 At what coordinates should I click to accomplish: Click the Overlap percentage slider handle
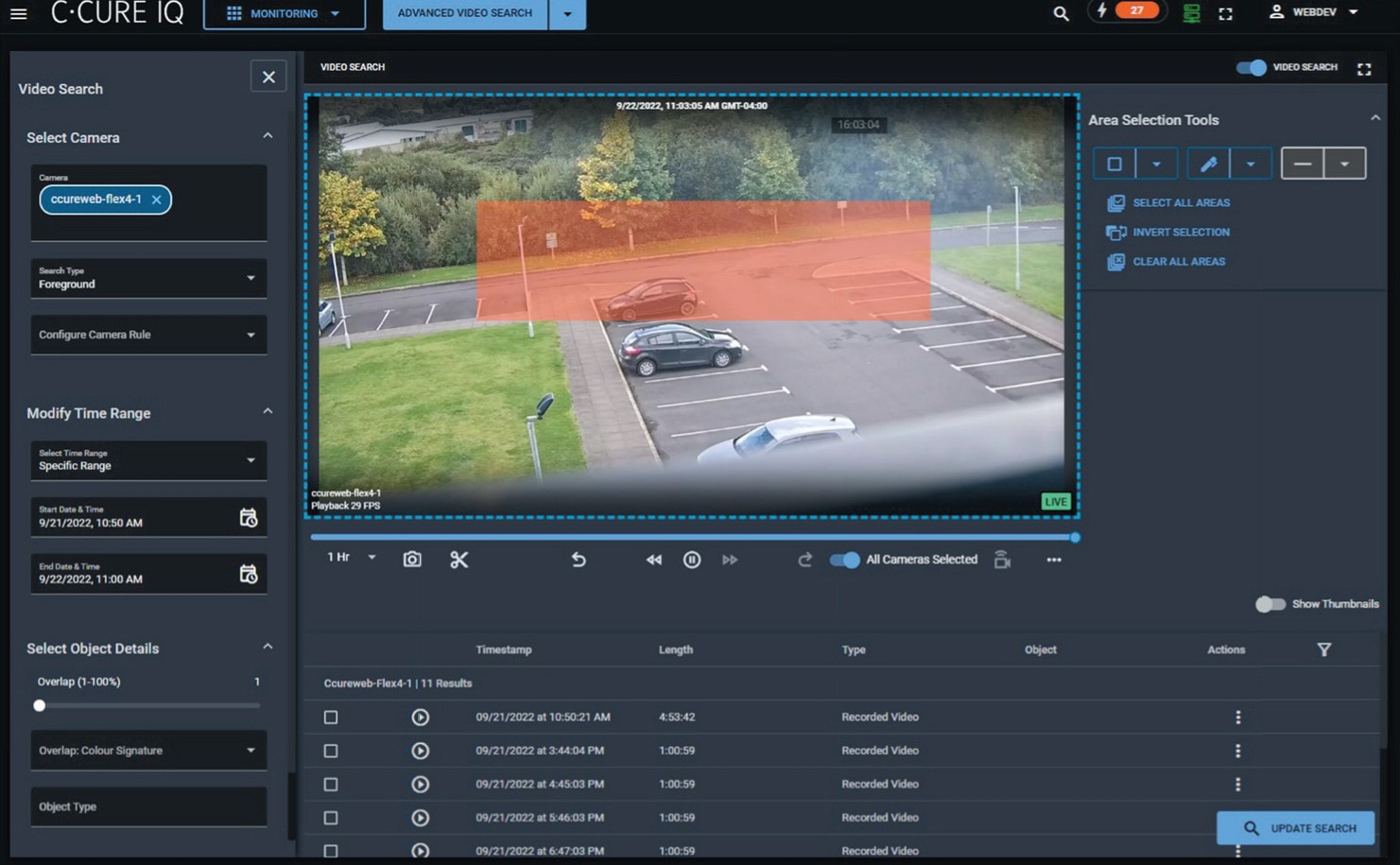[40, 705]
